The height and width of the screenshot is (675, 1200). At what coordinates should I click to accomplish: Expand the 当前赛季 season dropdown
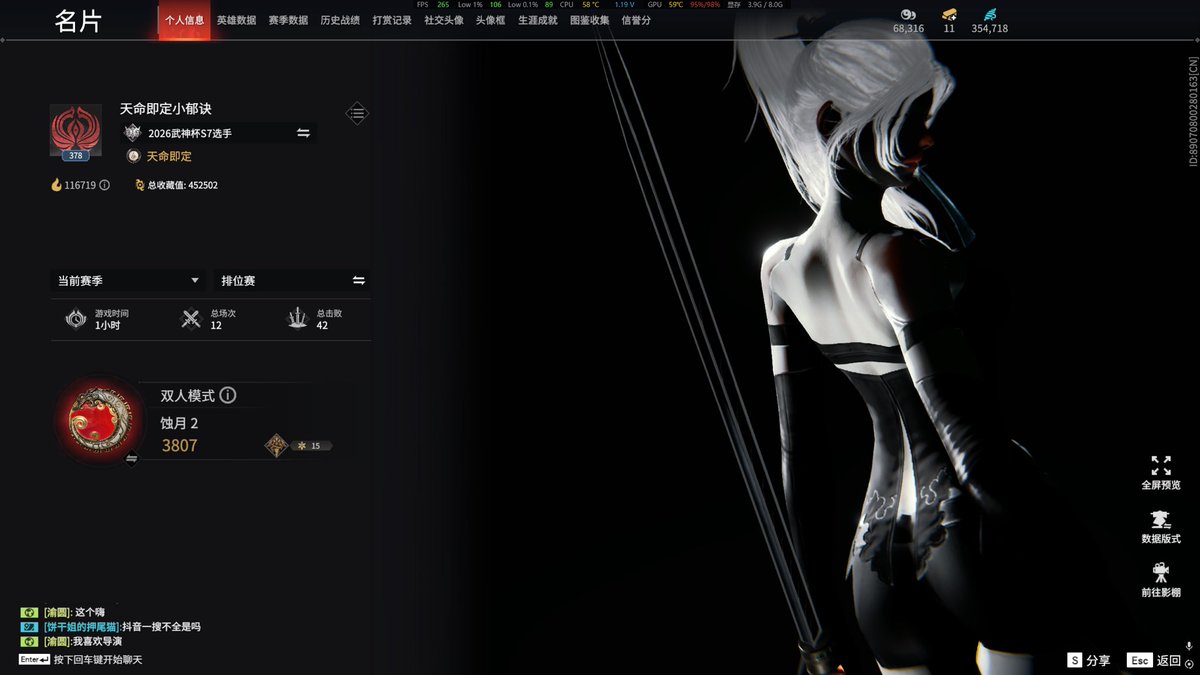pyautogui.click(x=128, y=281)
